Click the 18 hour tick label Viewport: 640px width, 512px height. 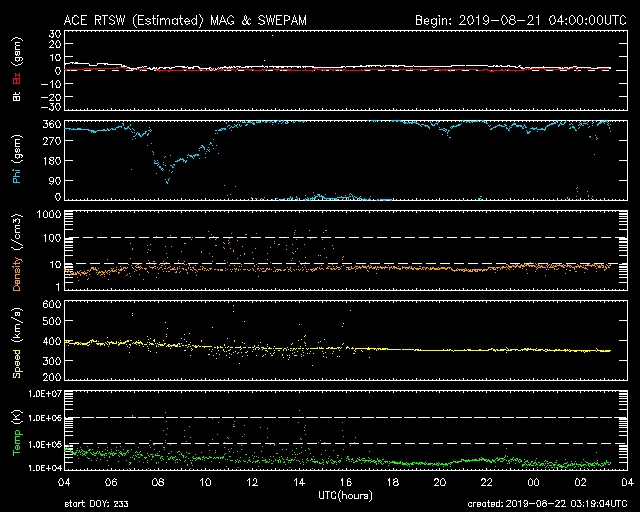coord(393,482)
